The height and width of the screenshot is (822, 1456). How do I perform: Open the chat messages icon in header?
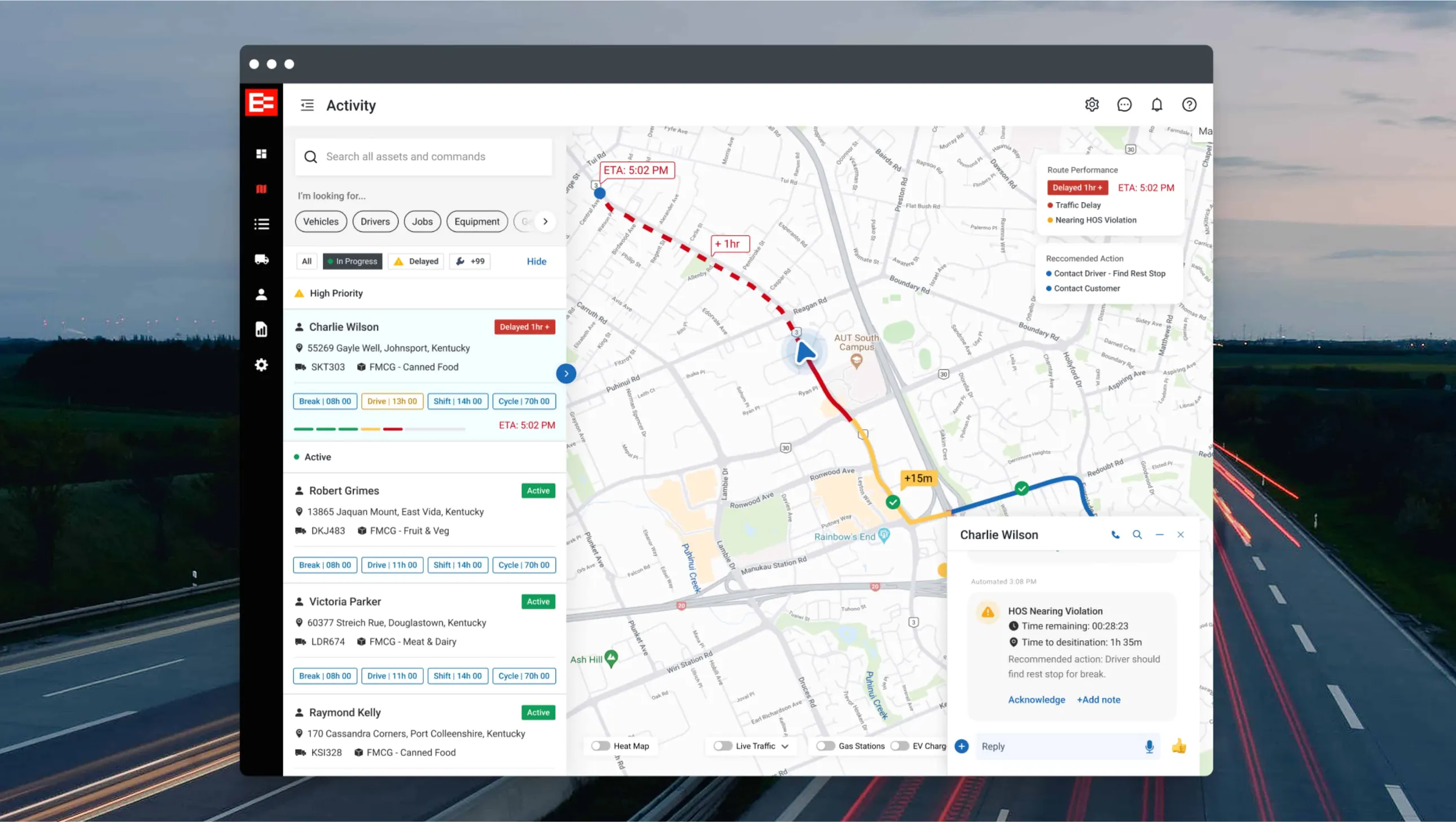[x=1124, y=104]
